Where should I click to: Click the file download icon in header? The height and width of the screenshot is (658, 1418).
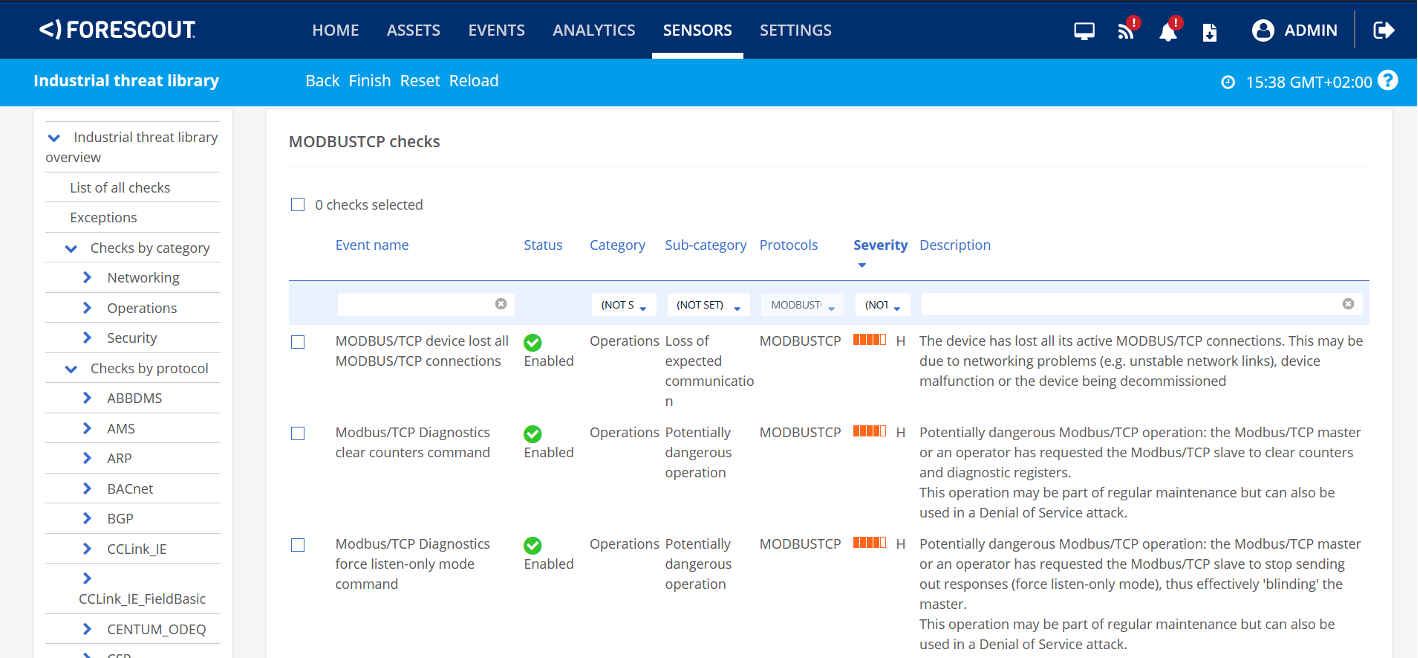point(1209,32)
